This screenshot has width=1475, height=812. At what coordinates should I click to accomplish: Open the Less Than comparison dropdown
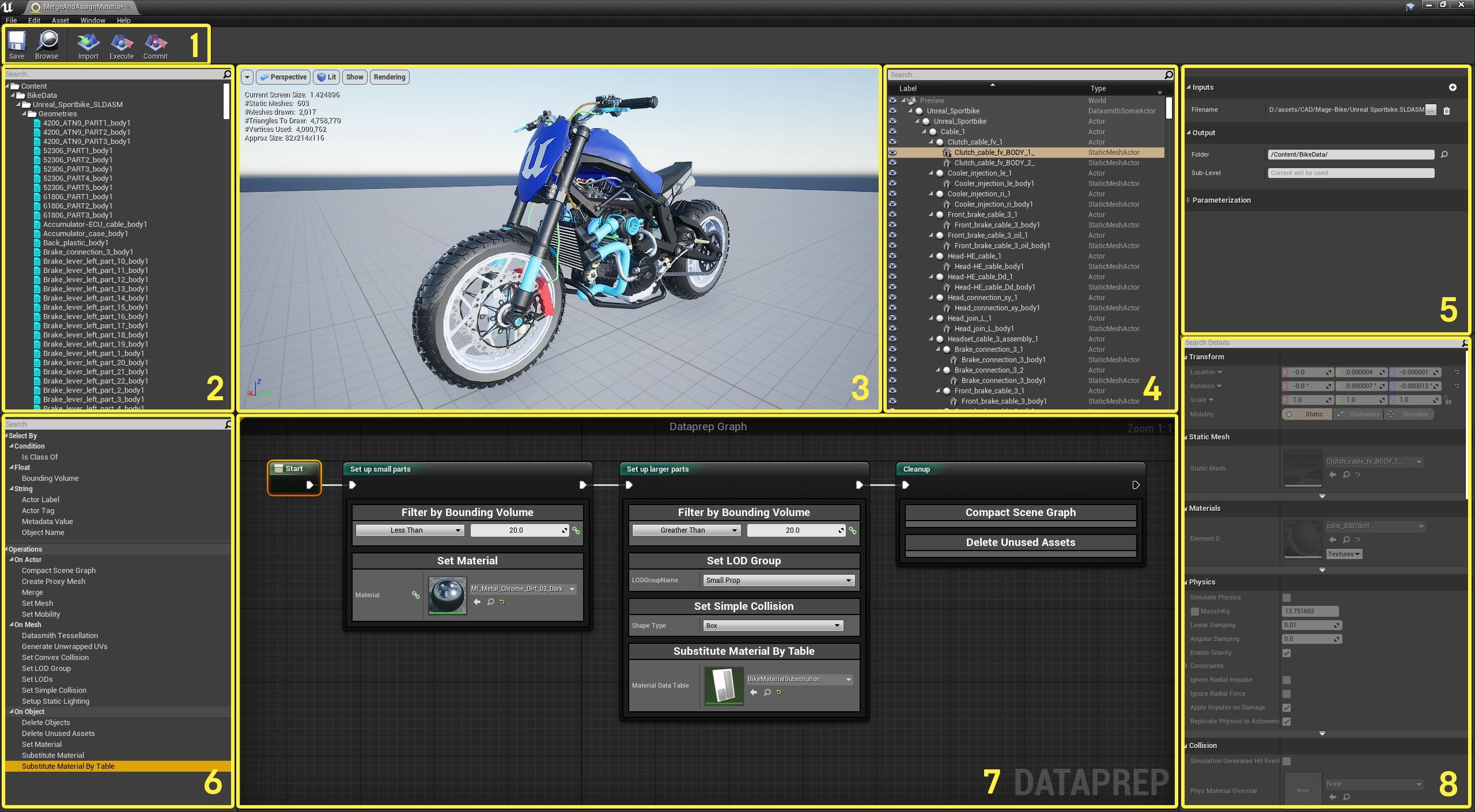pos(409,530)
